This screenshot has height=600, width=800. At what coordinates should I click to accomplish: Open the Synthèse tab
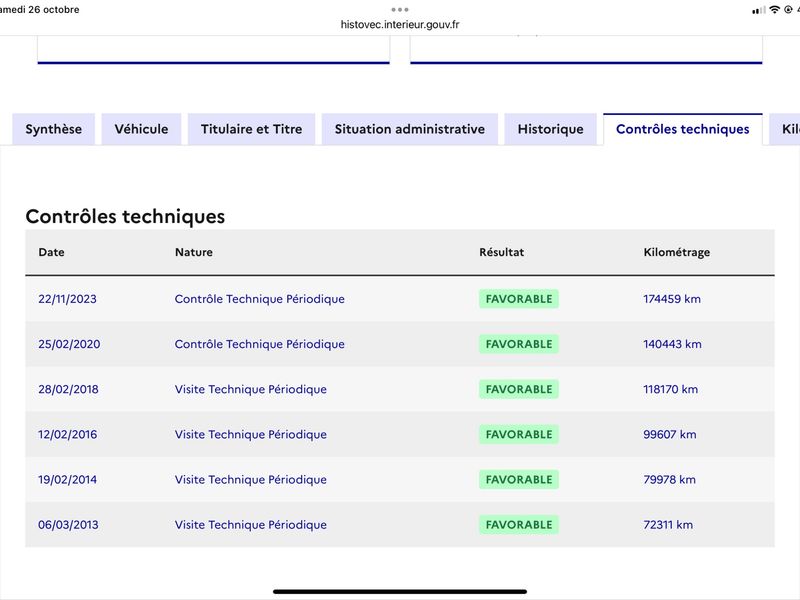[x=54, y=129]
